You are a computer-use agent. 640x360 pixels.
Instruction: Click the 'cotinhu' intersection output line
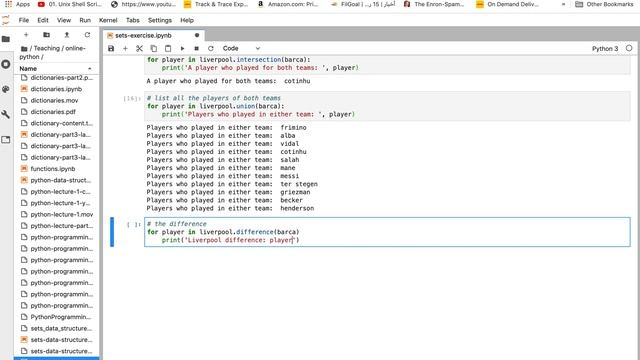pyautogui.click(x=228, y=81)
